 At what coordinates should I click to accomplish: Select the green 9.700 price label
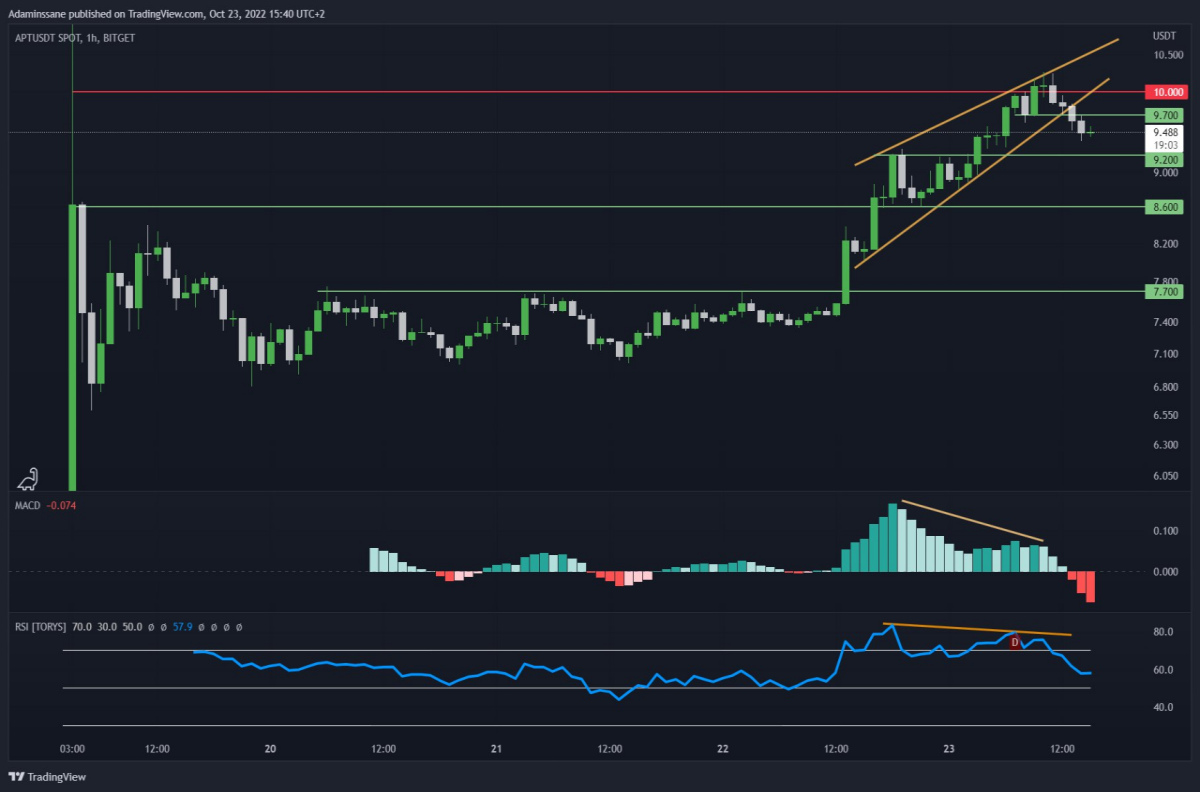pos(1166,115)
